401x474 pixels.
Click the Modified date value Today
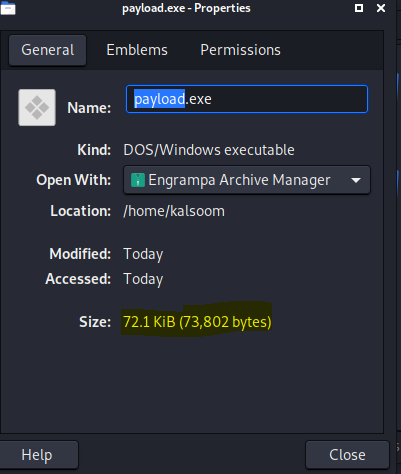coord(143,254)
